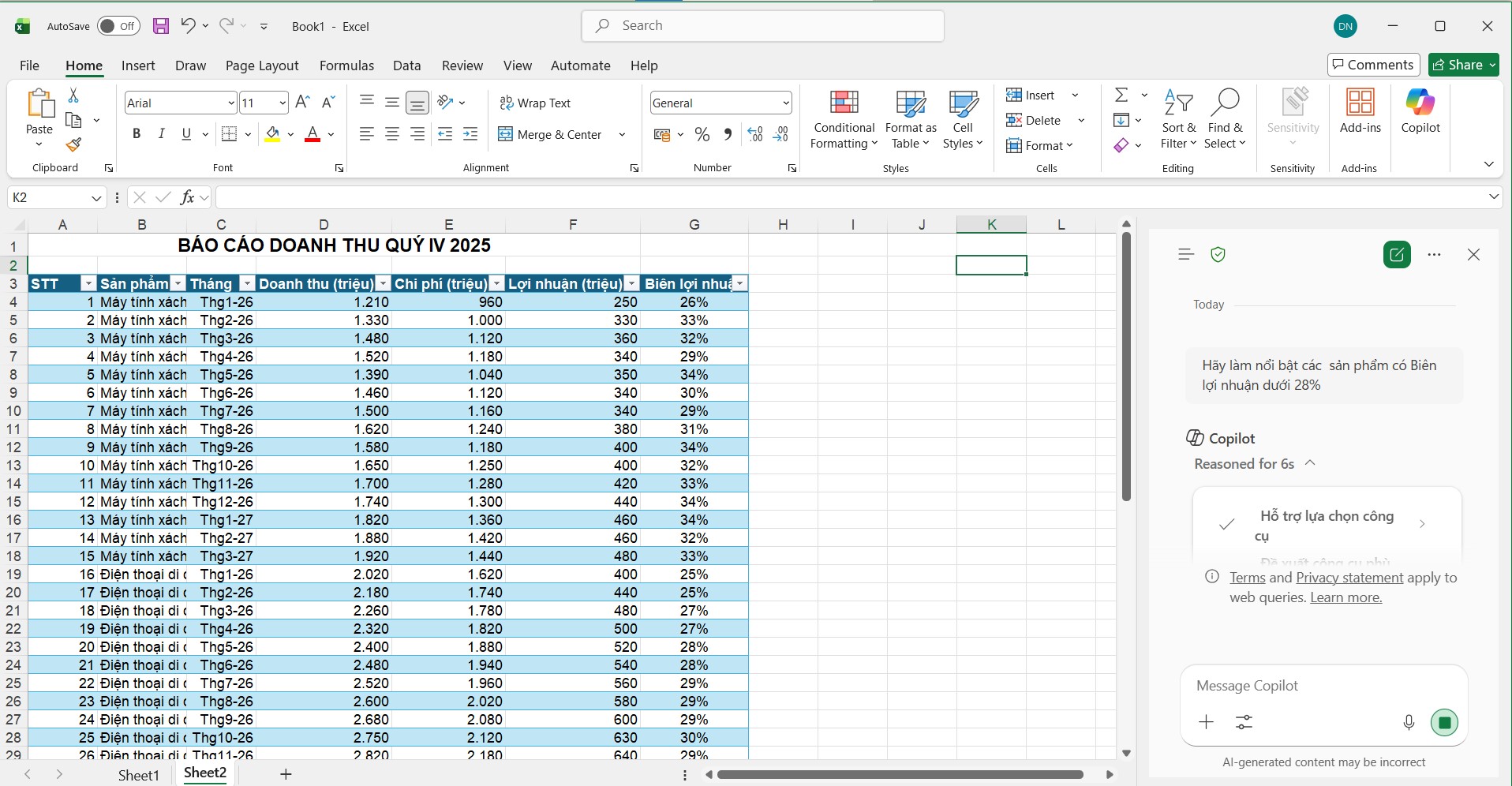1512x786 pixels.
Task: Open the Conditional Formatting menu
Action: coord(844,119)
